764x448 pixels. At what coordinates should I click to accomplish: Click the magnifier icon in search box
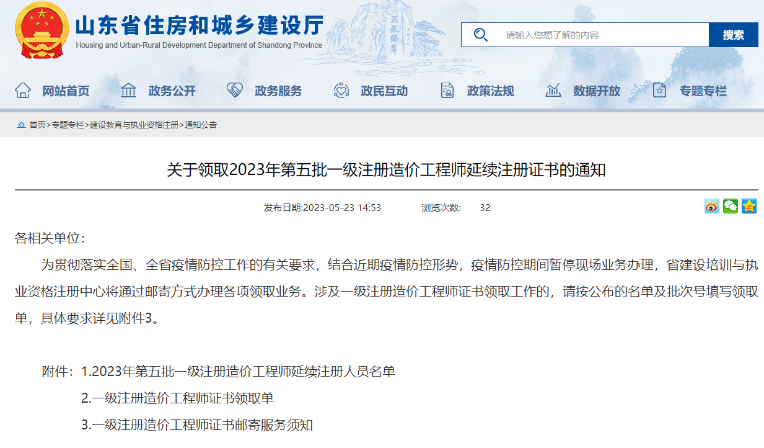click(x=481, y=35)
